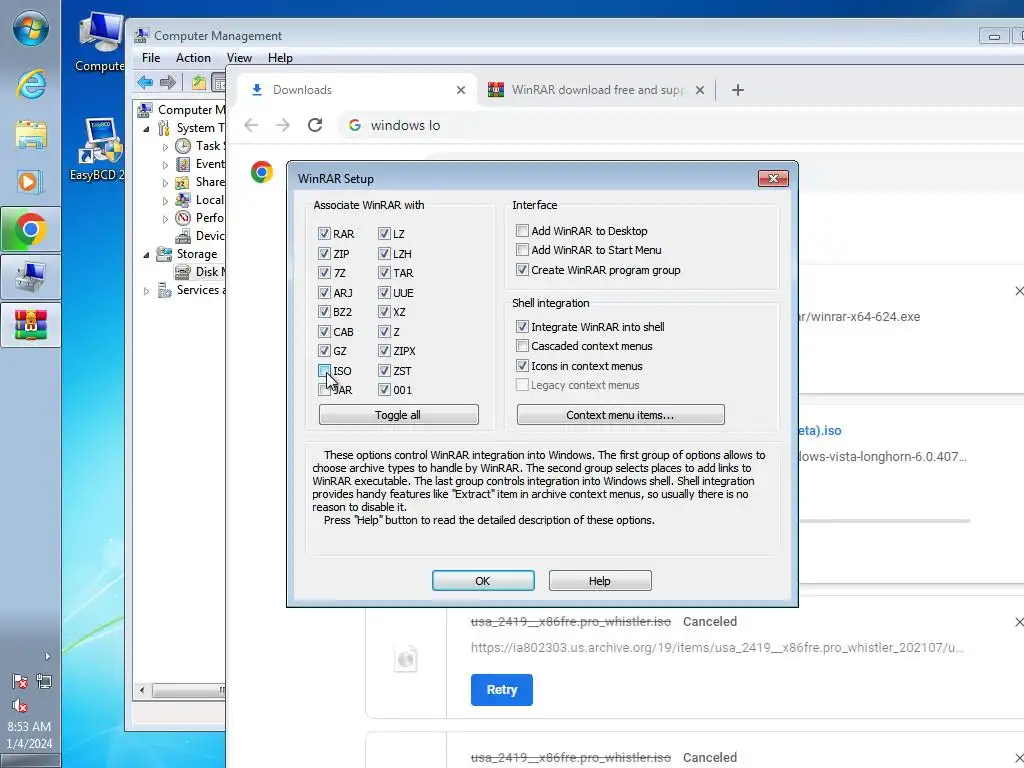This screenshot has width=1024, height=768.
Task: Expand the Performance node
Action: click(x=165, y=219)
